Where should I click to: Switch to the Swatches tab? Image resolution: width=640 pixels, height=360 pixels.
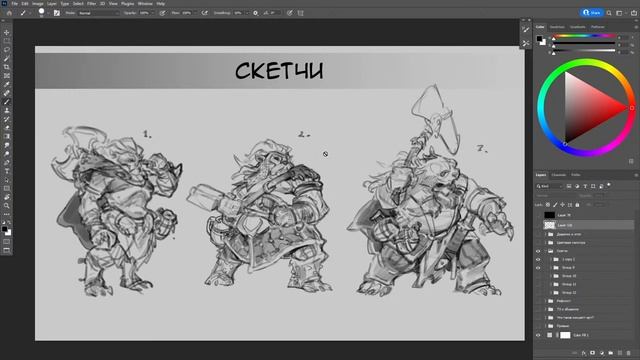pos(557,27)
